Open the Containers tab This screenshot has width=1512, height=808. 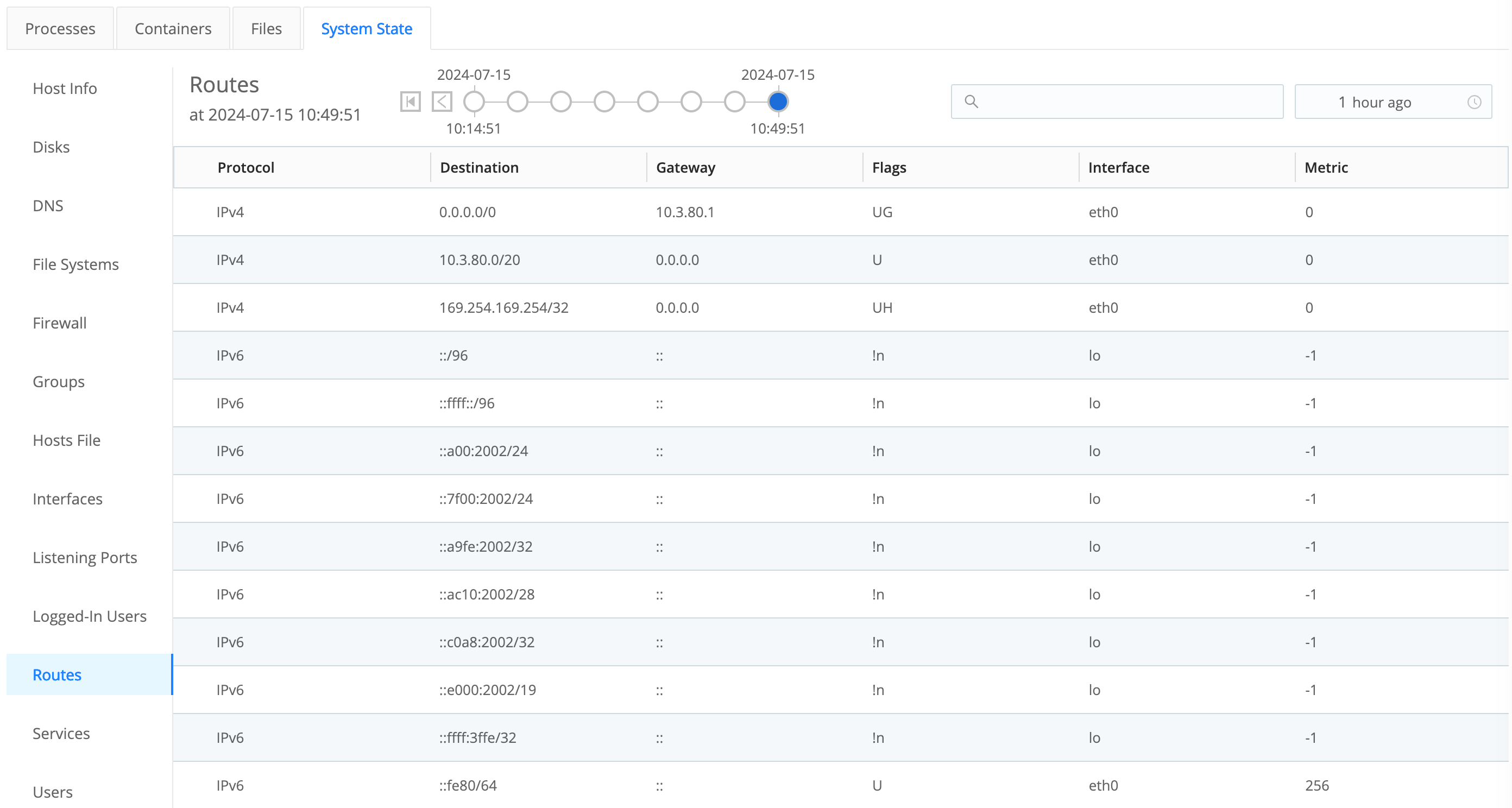click(173, 28)
